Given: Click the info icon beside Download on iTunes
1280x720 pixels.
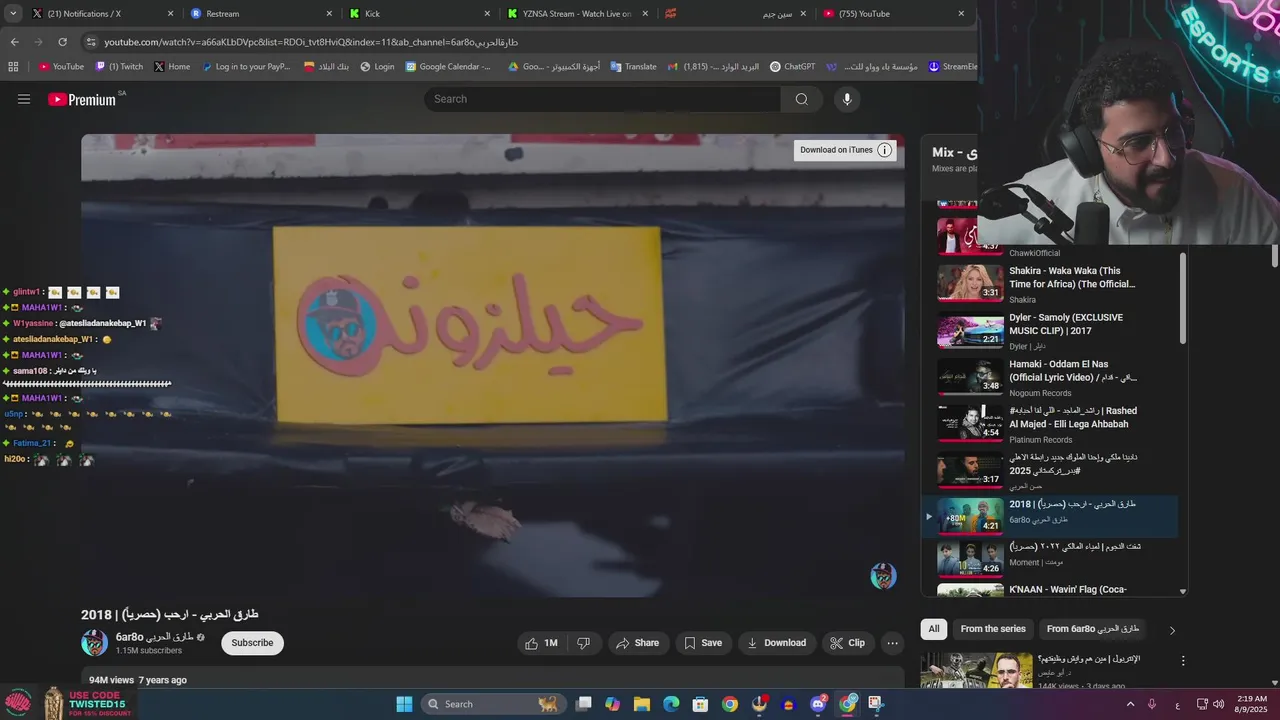Looking at the screenshot, I should (885, 150).
